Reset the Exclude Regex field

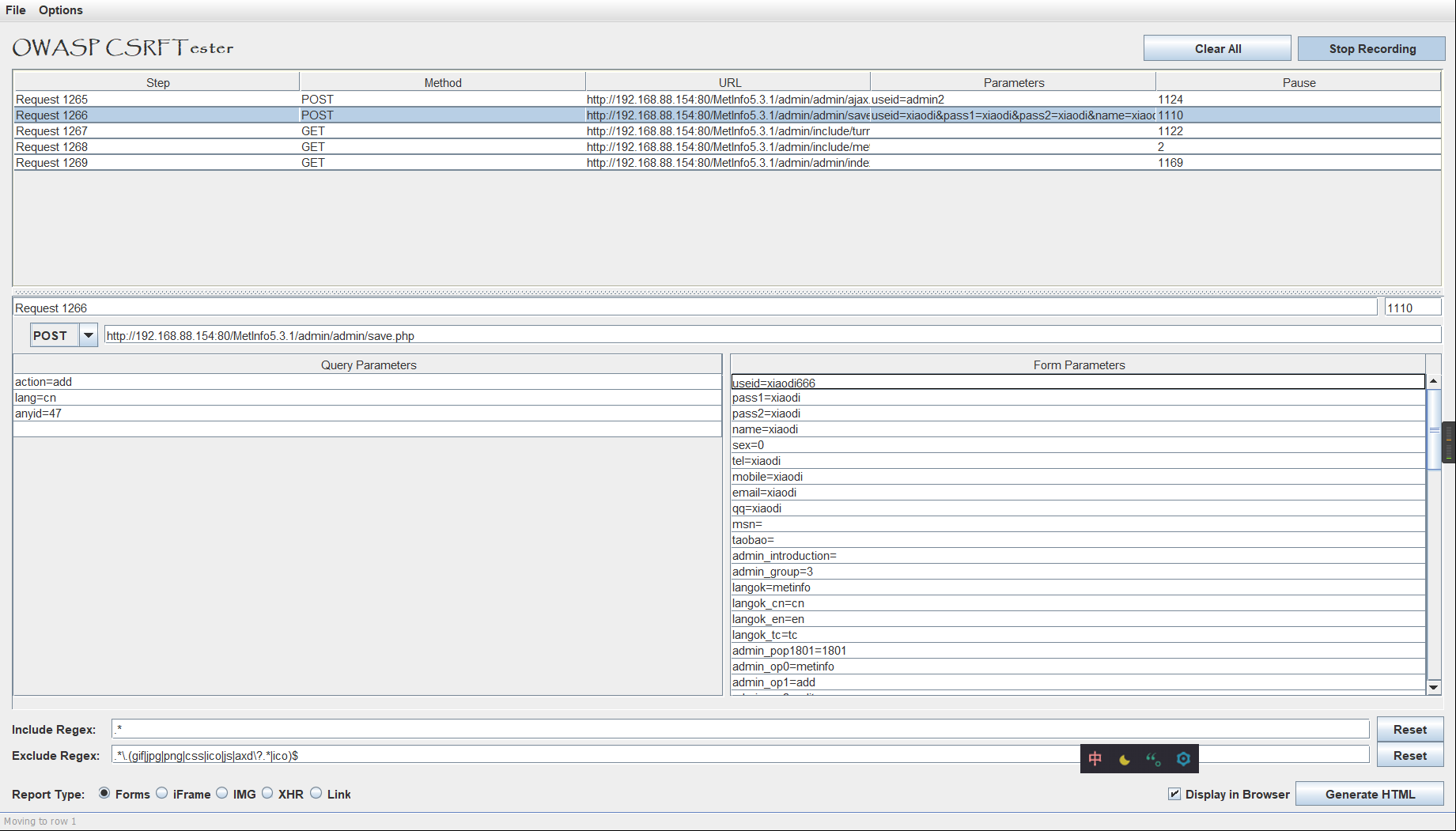pos(1410,756)
